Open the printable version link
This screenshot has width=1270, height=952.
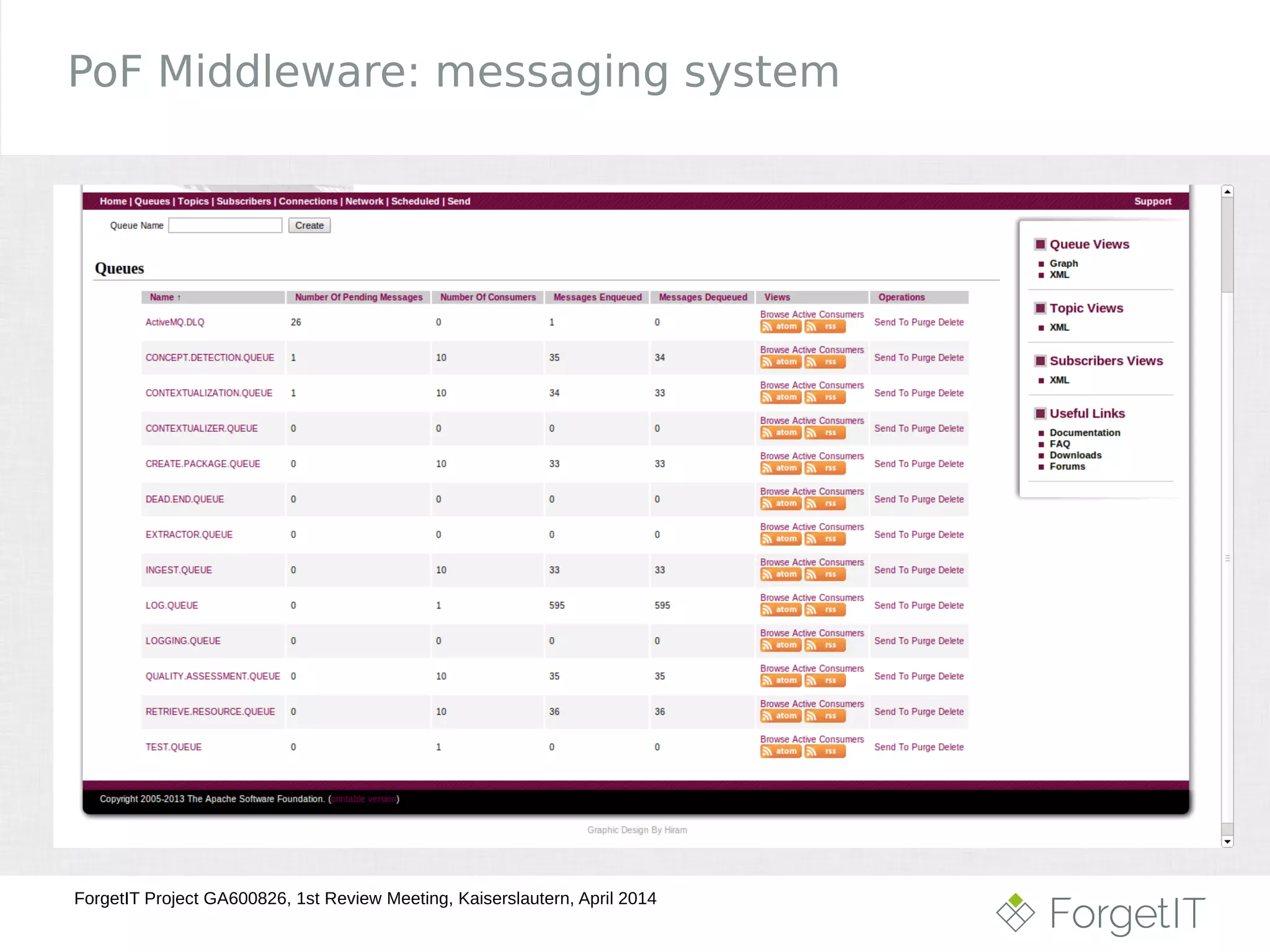(364, 799)
